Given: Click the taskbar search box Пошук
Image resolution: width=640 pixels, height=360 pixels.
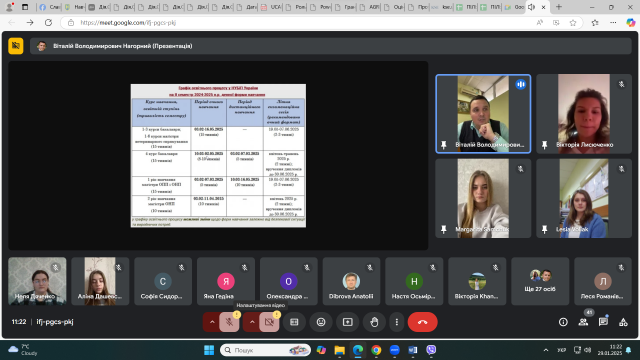Looking at the screenshot, I should (x=265, y=350).
